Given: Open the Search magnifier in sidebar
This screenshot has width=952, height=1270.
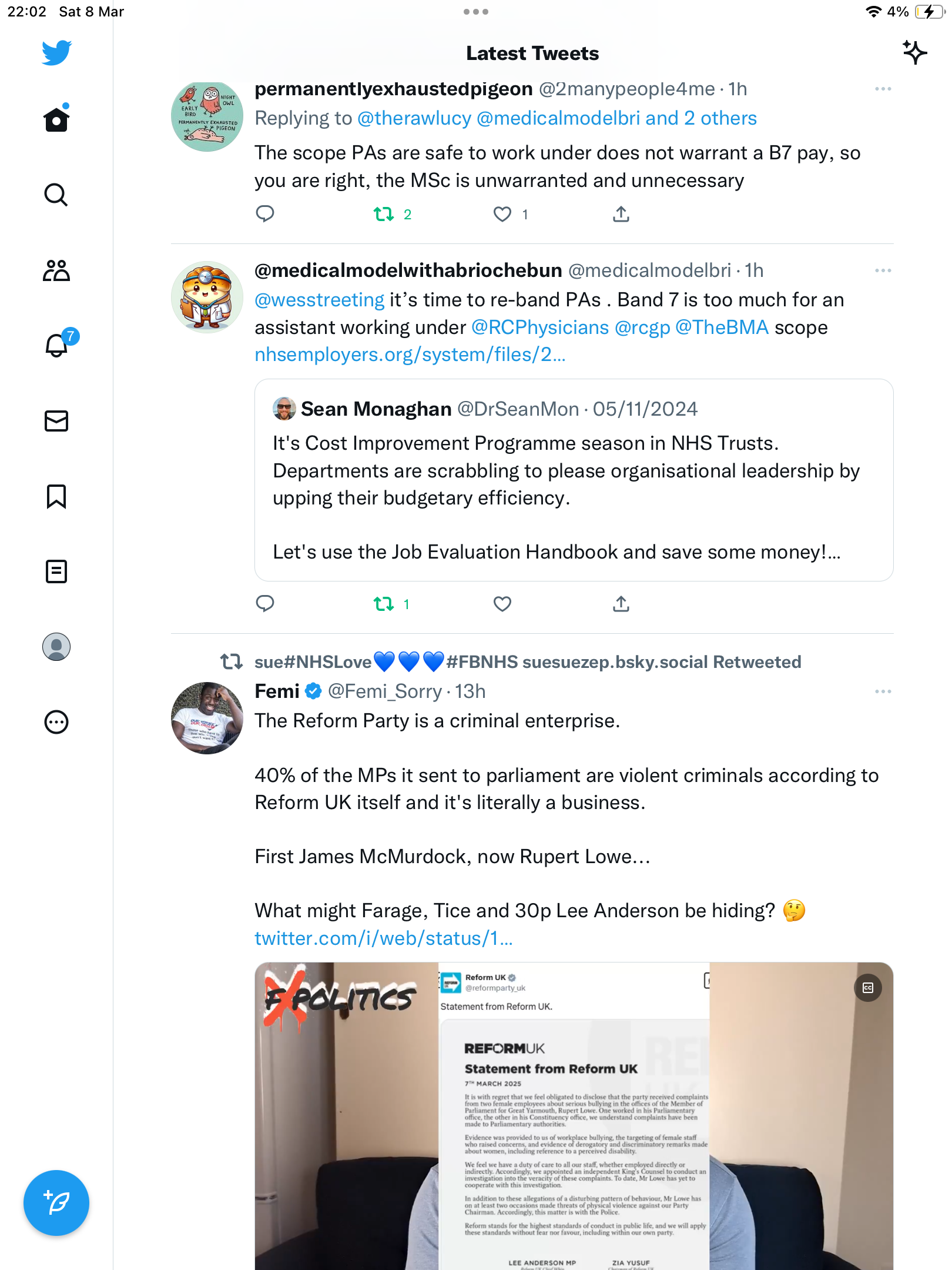Looking at the screenshot, I should coord(56,195).
